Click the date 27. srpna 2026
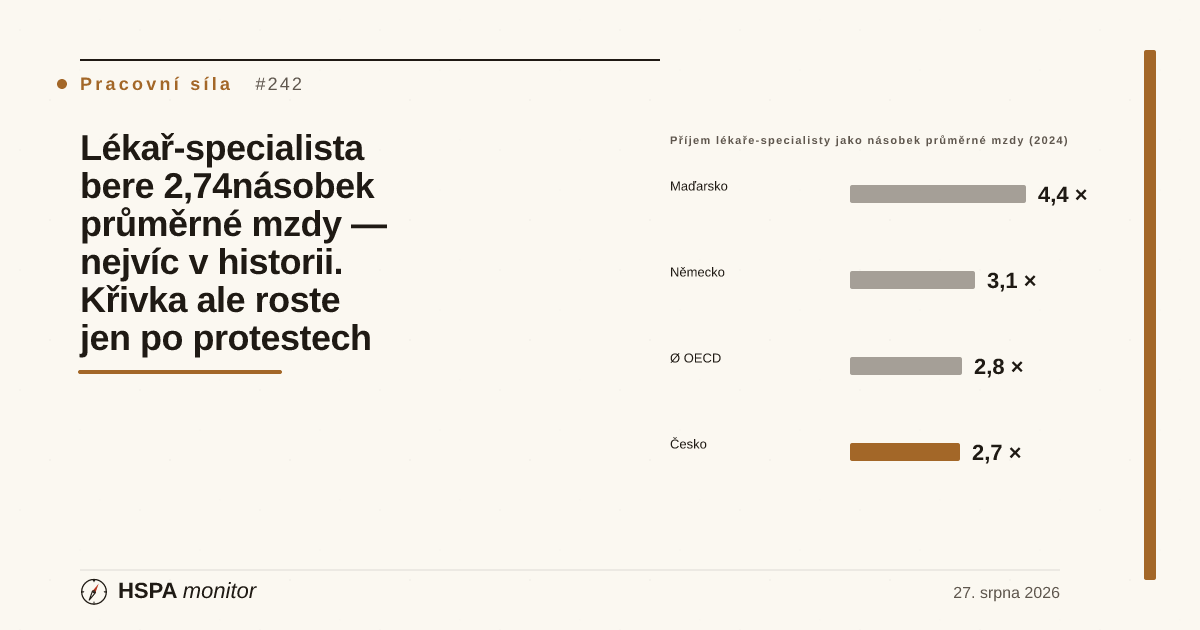Viewport: 1200px width, 630px height. point(1006,593)
